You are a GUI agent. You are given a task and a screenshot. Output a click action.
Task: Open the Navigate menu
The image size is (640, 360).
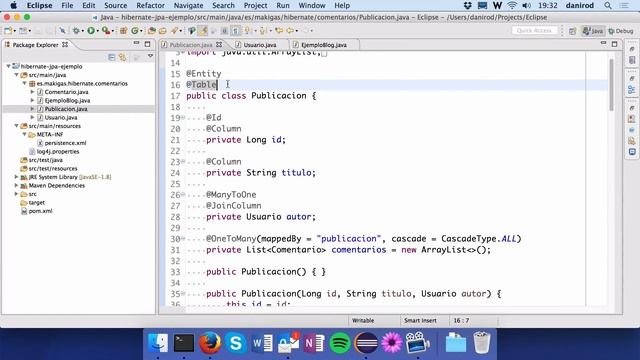pos(188,6)
